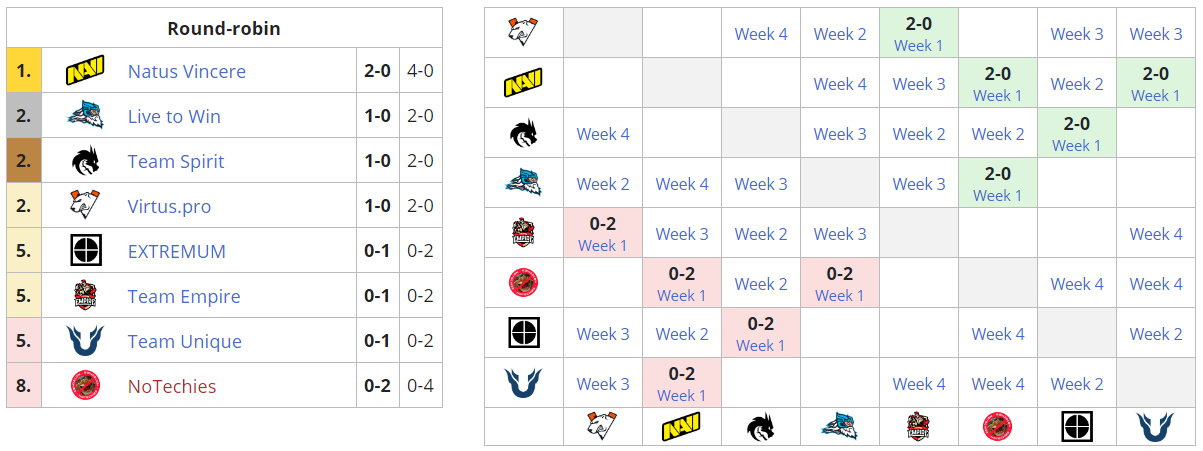Open the Virtus.pro team name link

169,207
